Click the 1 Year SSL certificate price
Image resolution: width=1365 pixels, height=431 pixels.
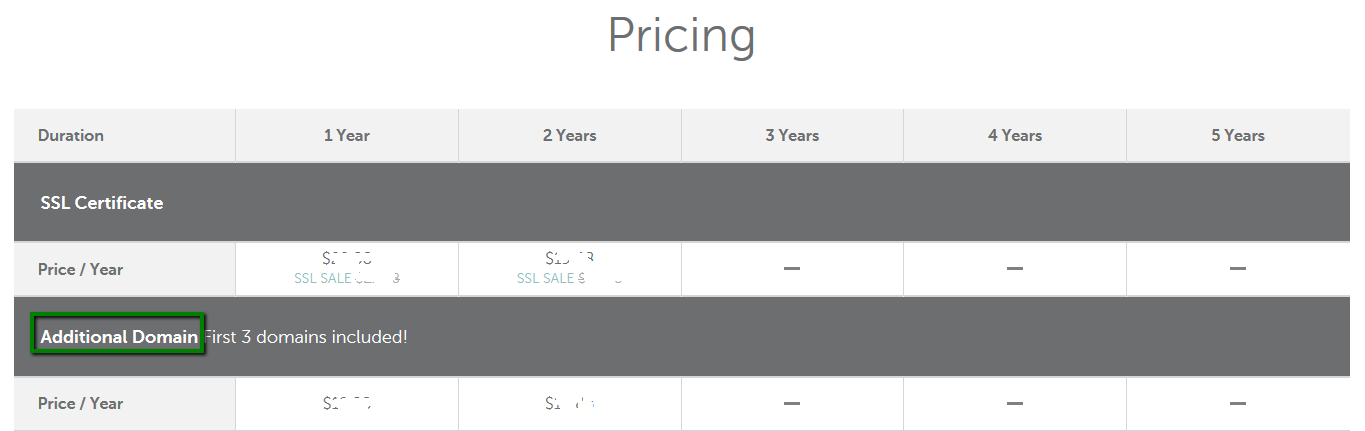coord(347,258)
